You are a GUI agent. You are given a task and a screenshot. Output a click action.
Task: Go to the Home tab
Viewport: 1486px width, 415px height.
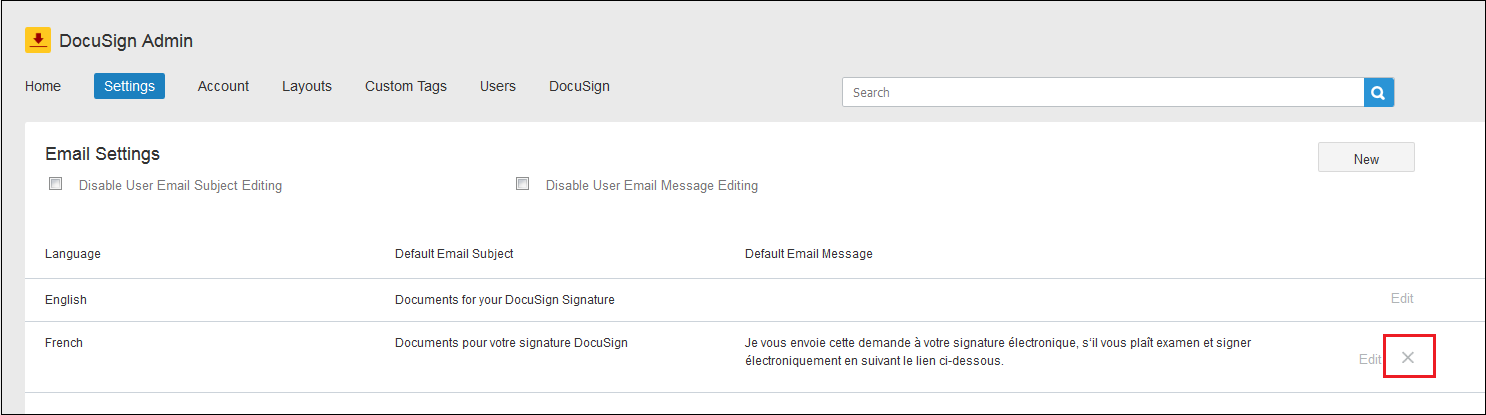click(43, 86)
